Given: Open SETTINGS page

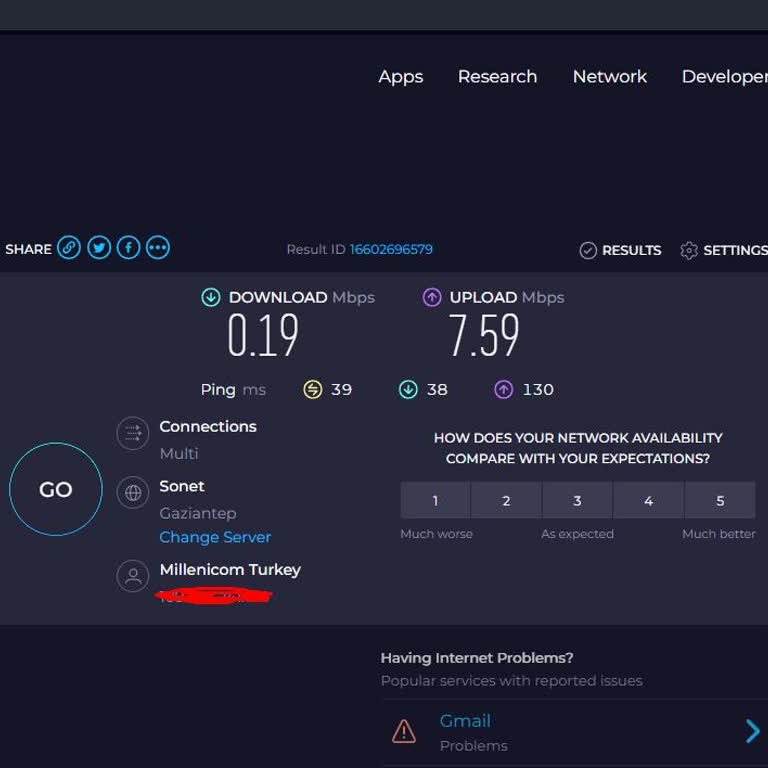Looking at the screenshot, I should (736, 250).
